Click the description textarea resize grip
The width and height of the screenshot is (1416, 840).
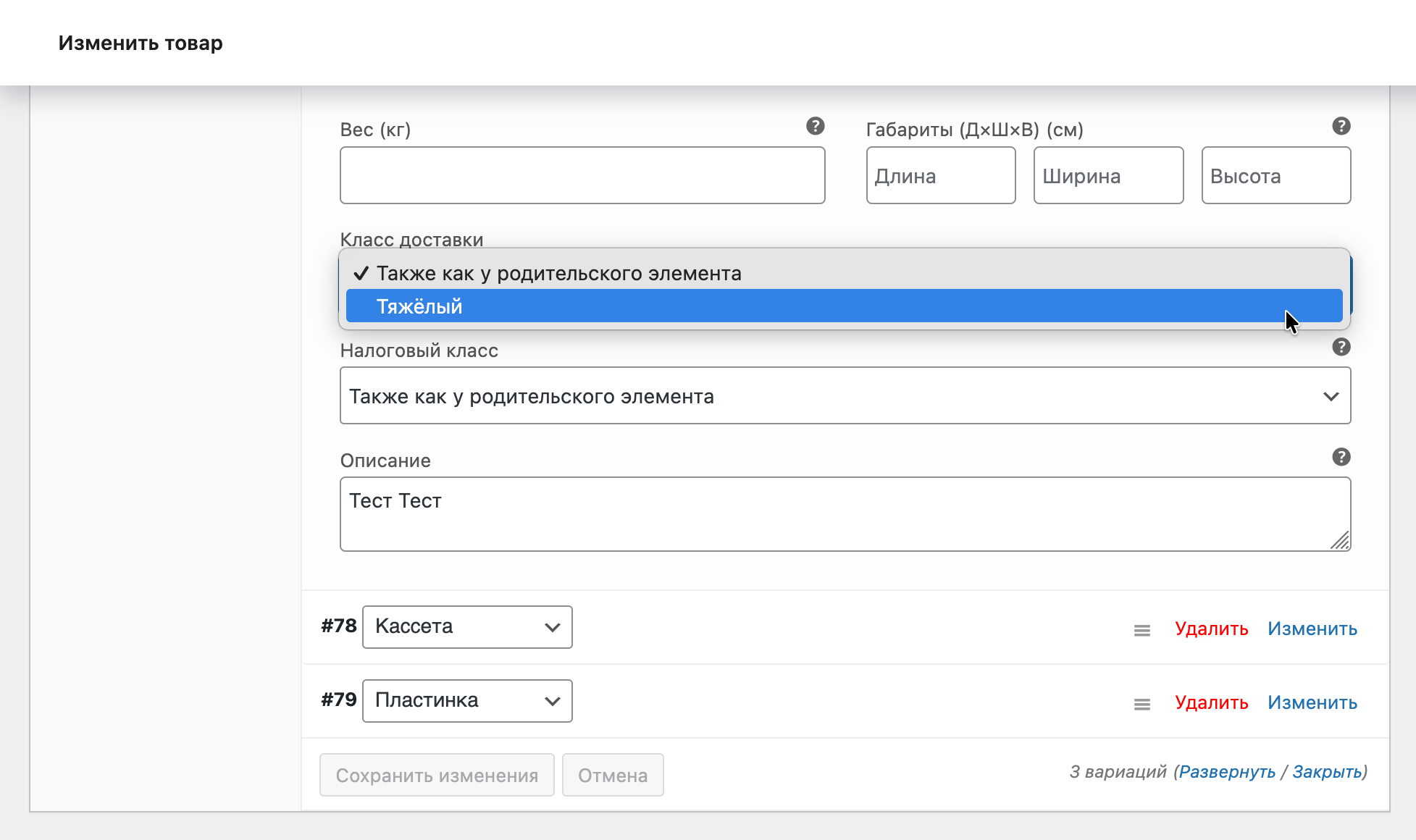(x=1340, y=541)
